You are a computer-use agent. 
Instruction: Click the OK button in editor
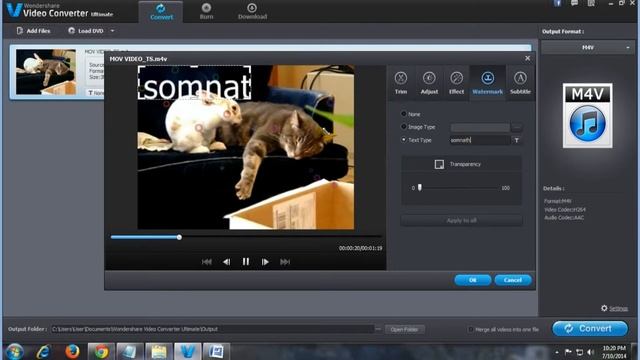tap(472, 280)
